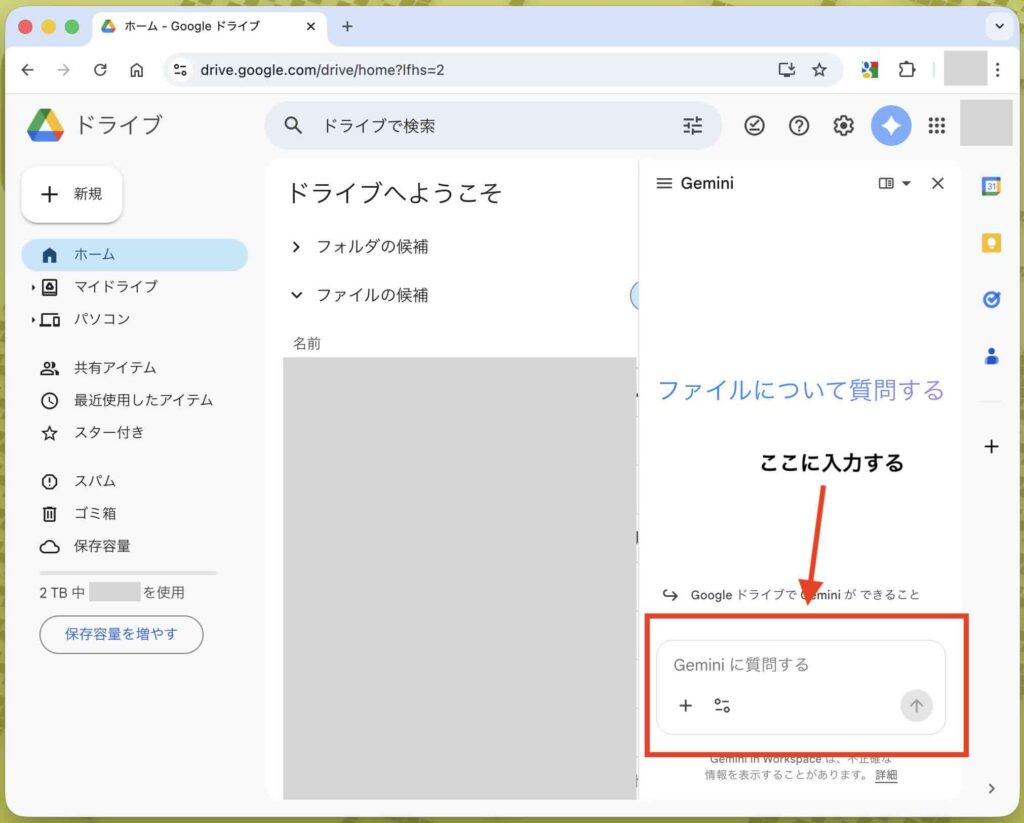
Task: Click the Gemini sparkle icon in header
Action: (x=890, y=126)
